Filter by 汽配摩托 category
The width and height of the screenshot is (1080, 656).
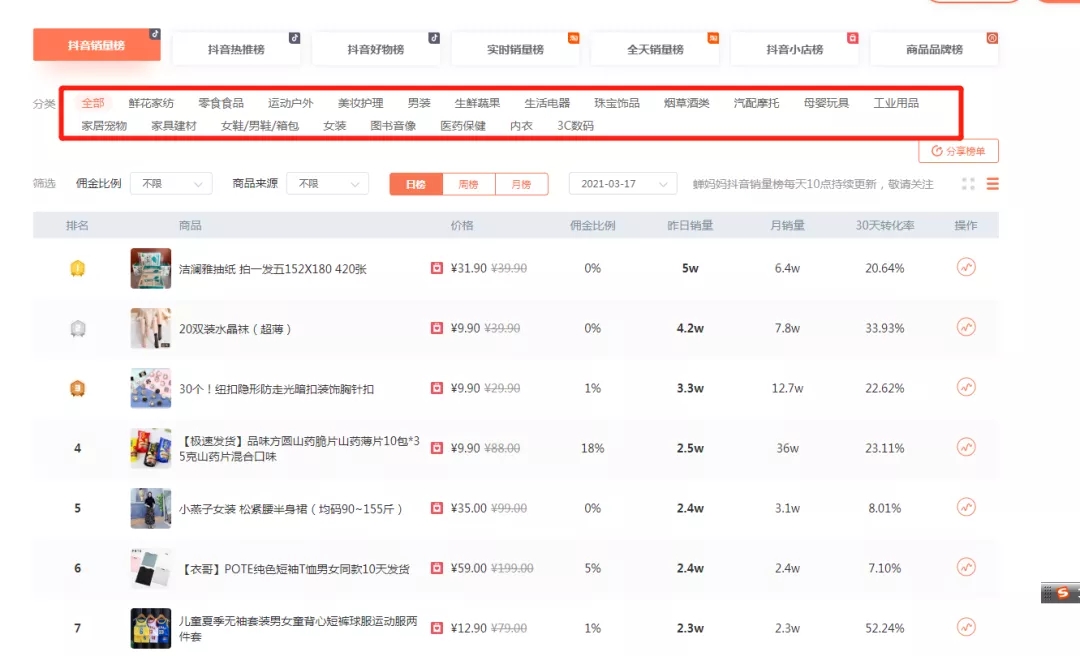756,103
